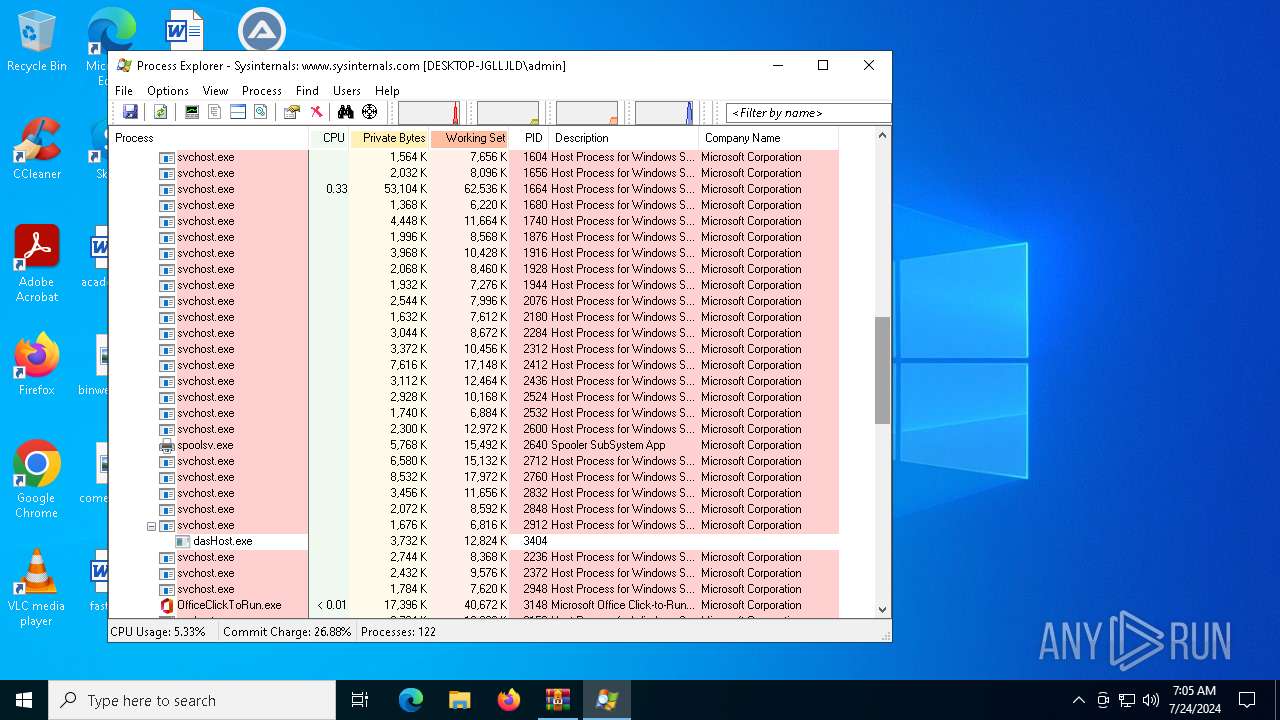The width and height of the screenshot is (1280, 720).
Task: Select the OfficeClickToRun.exe process row
Action: pos(474,605)
